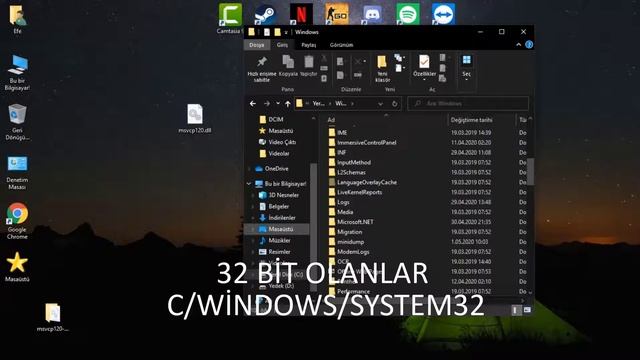Launch the CS:GO desktop shortcut
The image size is (640, 360).
[337, 14]
